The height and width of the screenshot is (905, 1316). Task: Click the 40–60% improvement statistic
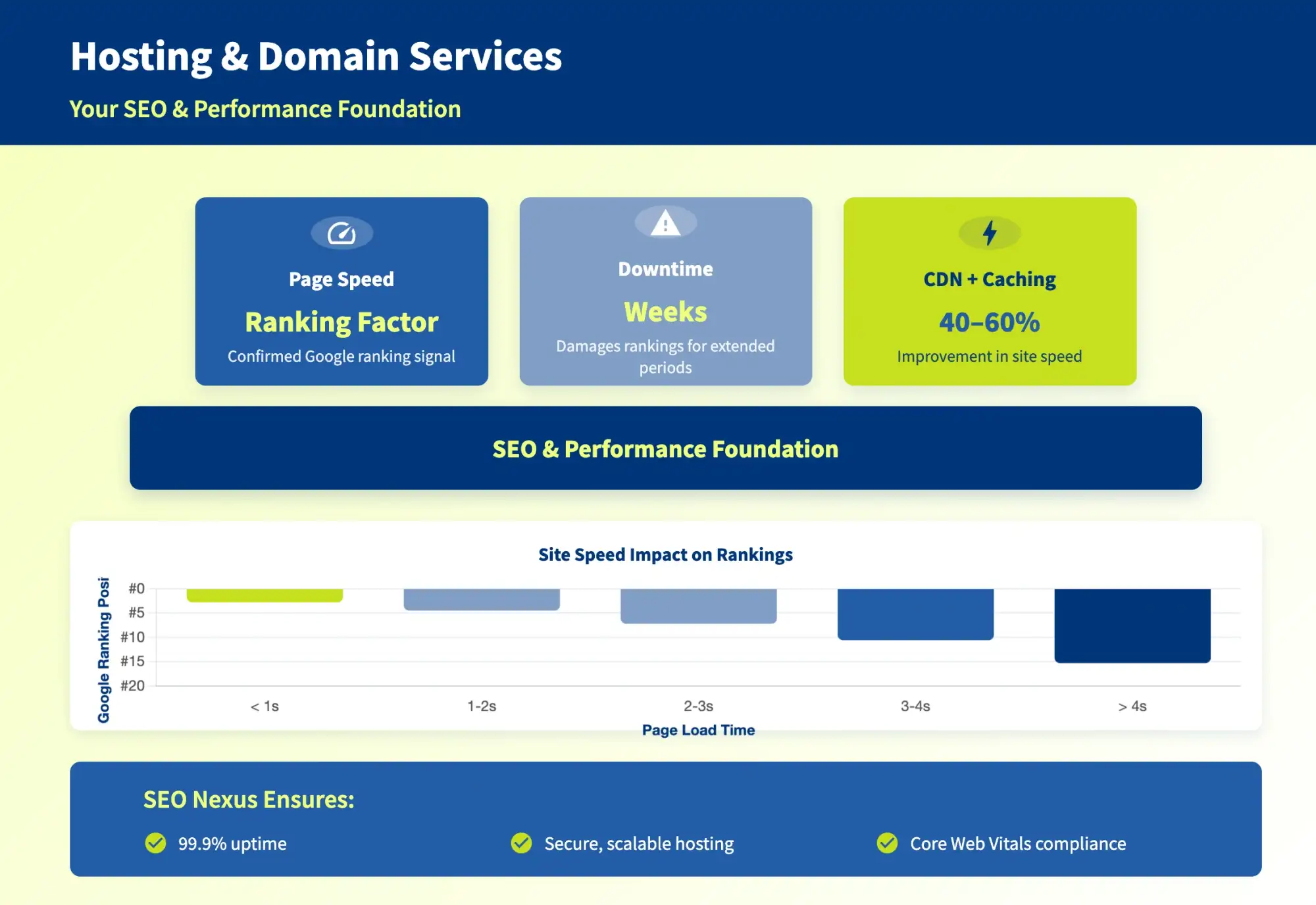coord(989,322)
